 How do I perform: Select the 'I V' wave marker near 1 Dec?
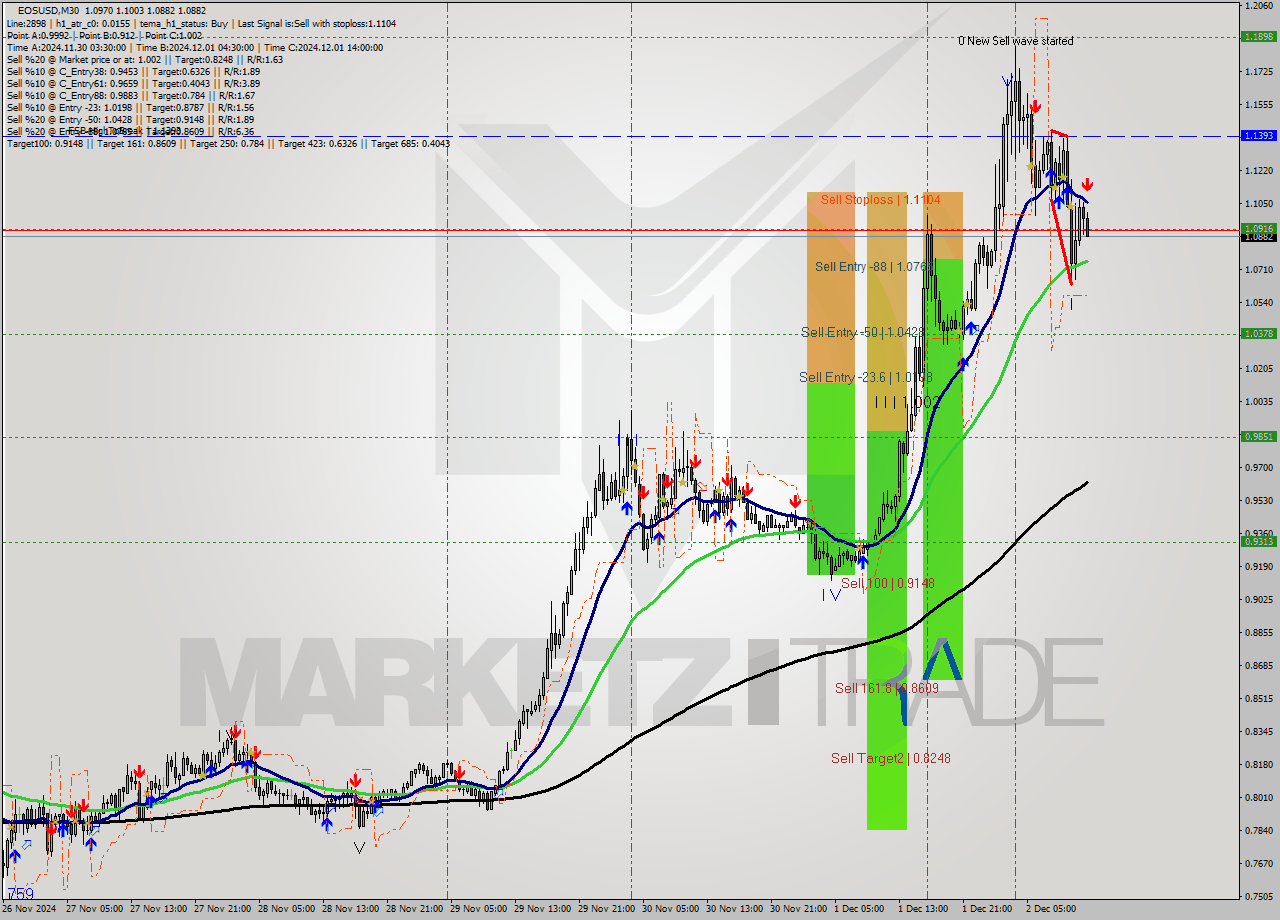pos(831,594)
